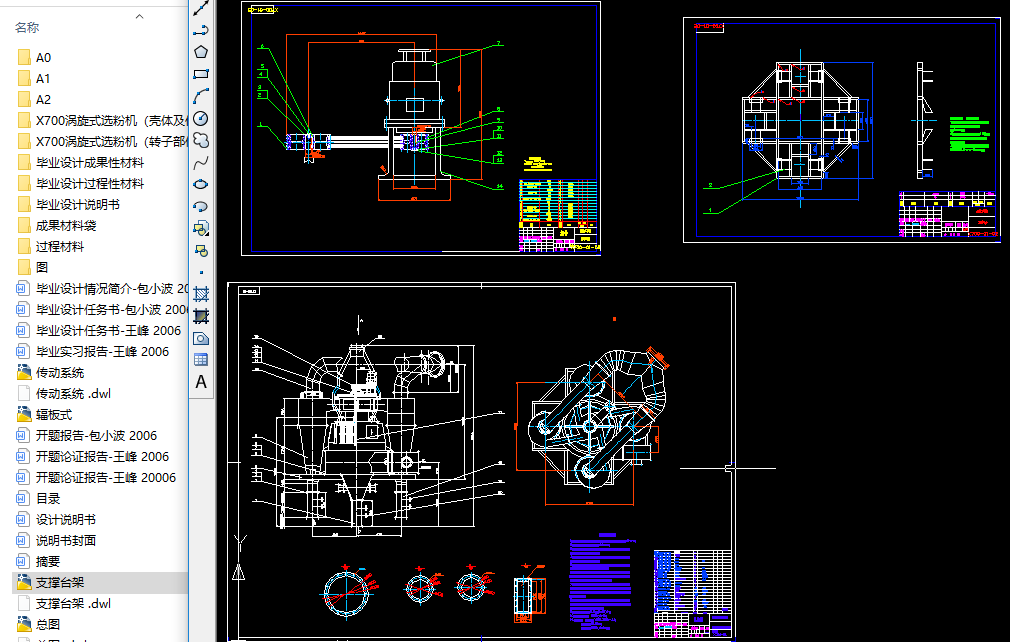Click the Table tool icon

click(x=201, y=360)
